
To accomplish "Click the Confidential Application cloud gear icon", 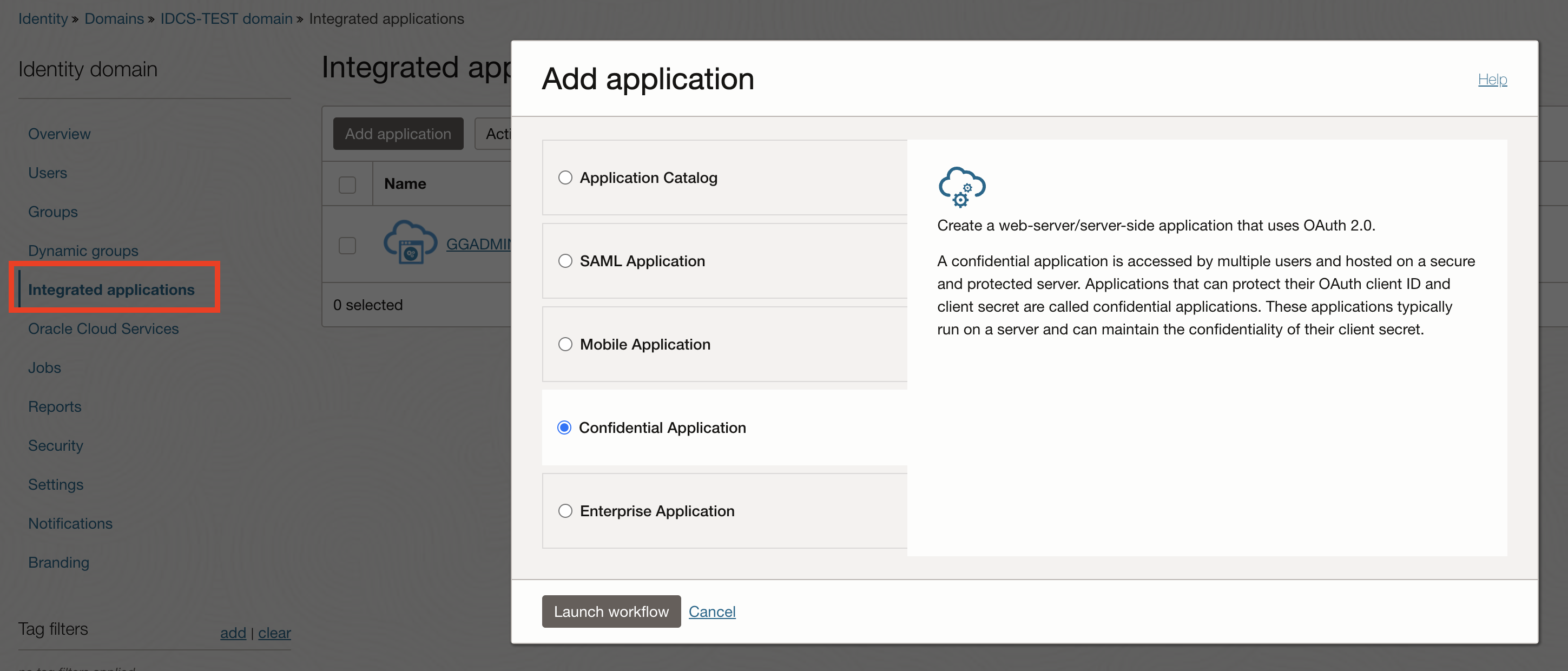I will tap(962, 187).
